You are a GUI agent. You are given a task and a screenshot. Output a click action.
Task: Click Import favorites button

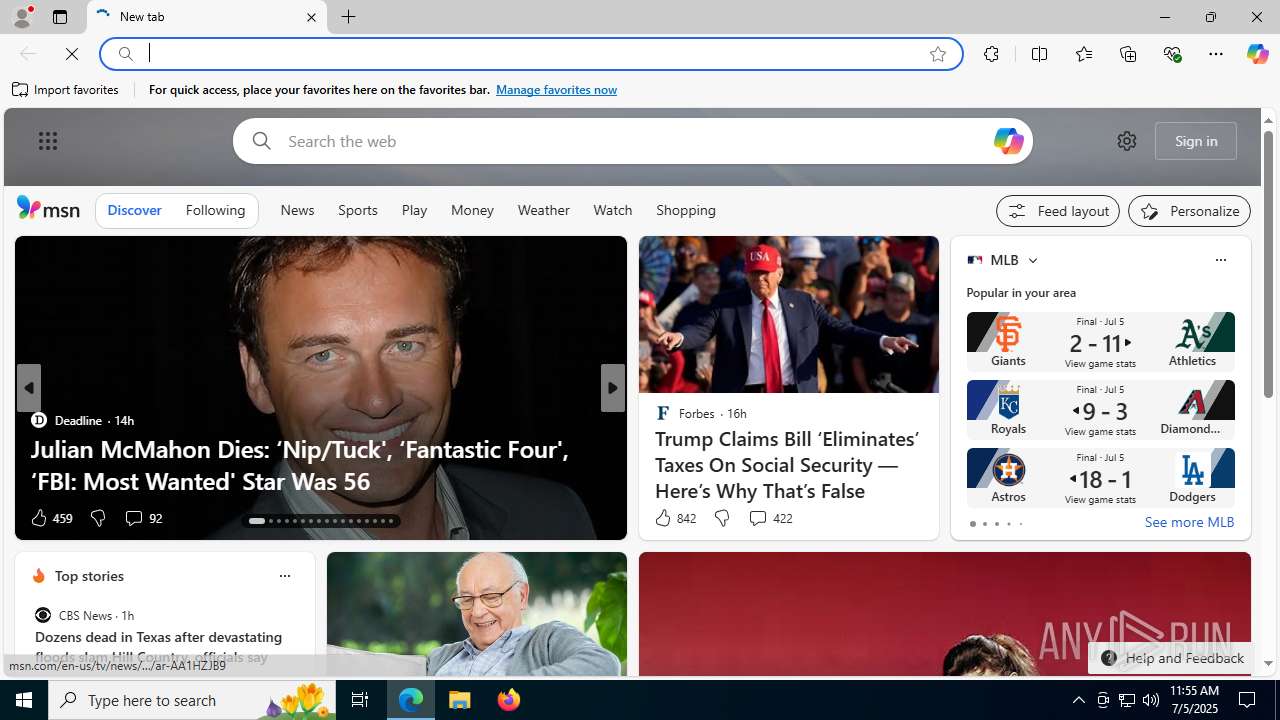(66, 90)
